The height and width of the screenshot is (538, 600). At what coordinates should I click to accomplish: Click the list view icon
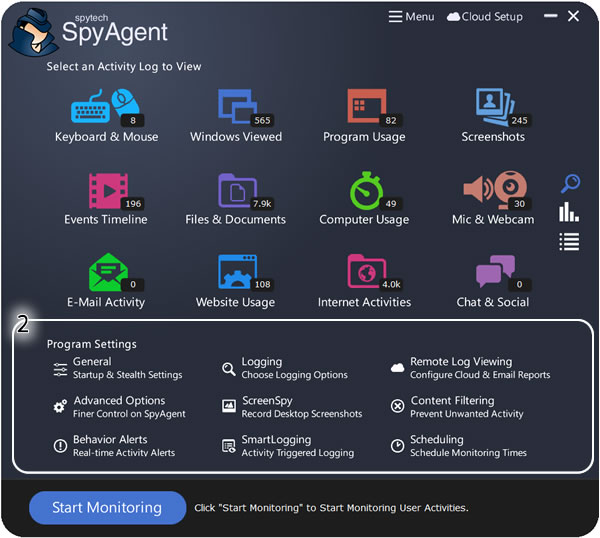[x=569, y=242]
